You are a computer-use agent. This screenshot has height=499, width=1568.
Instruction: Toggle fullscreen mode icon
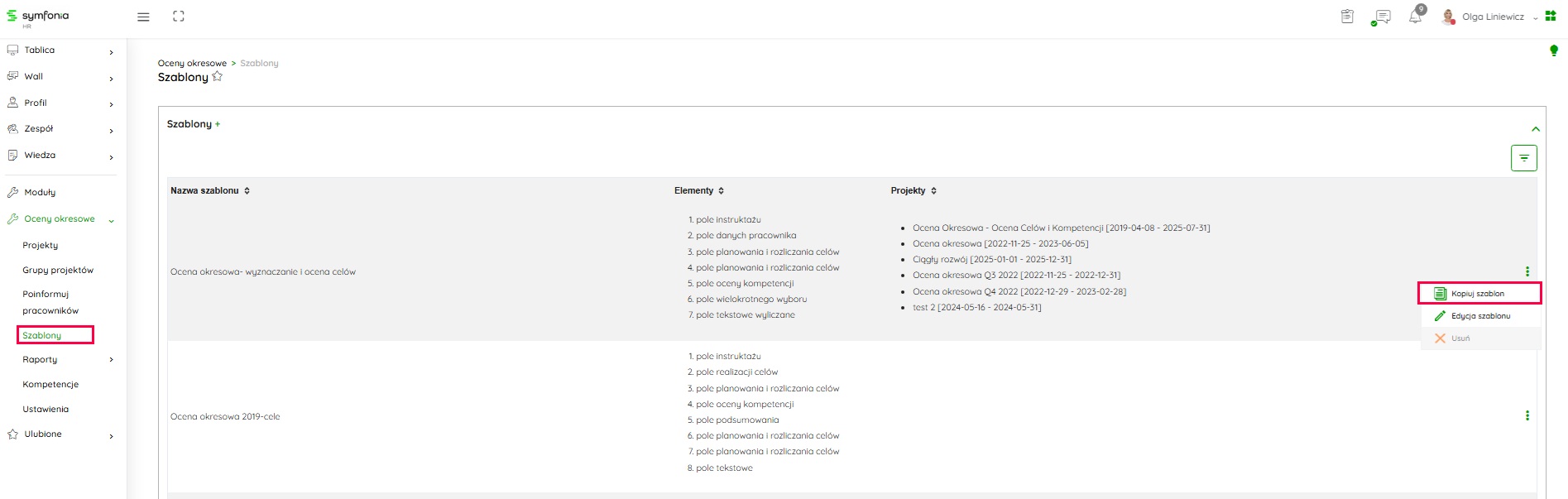179,17
